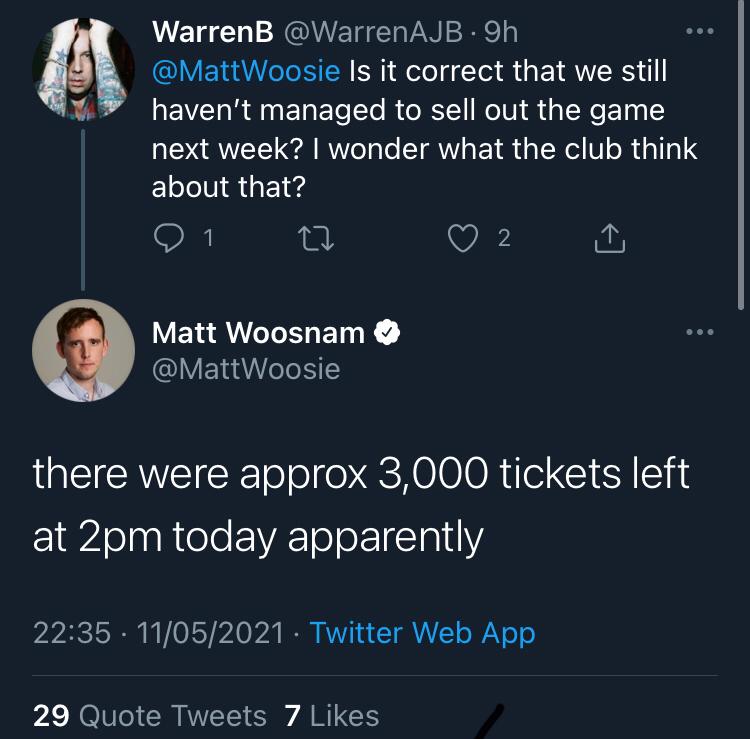This screenshot has height=739, width=750.
Task: Open WarrenB's profile picture
Action: 83,68
